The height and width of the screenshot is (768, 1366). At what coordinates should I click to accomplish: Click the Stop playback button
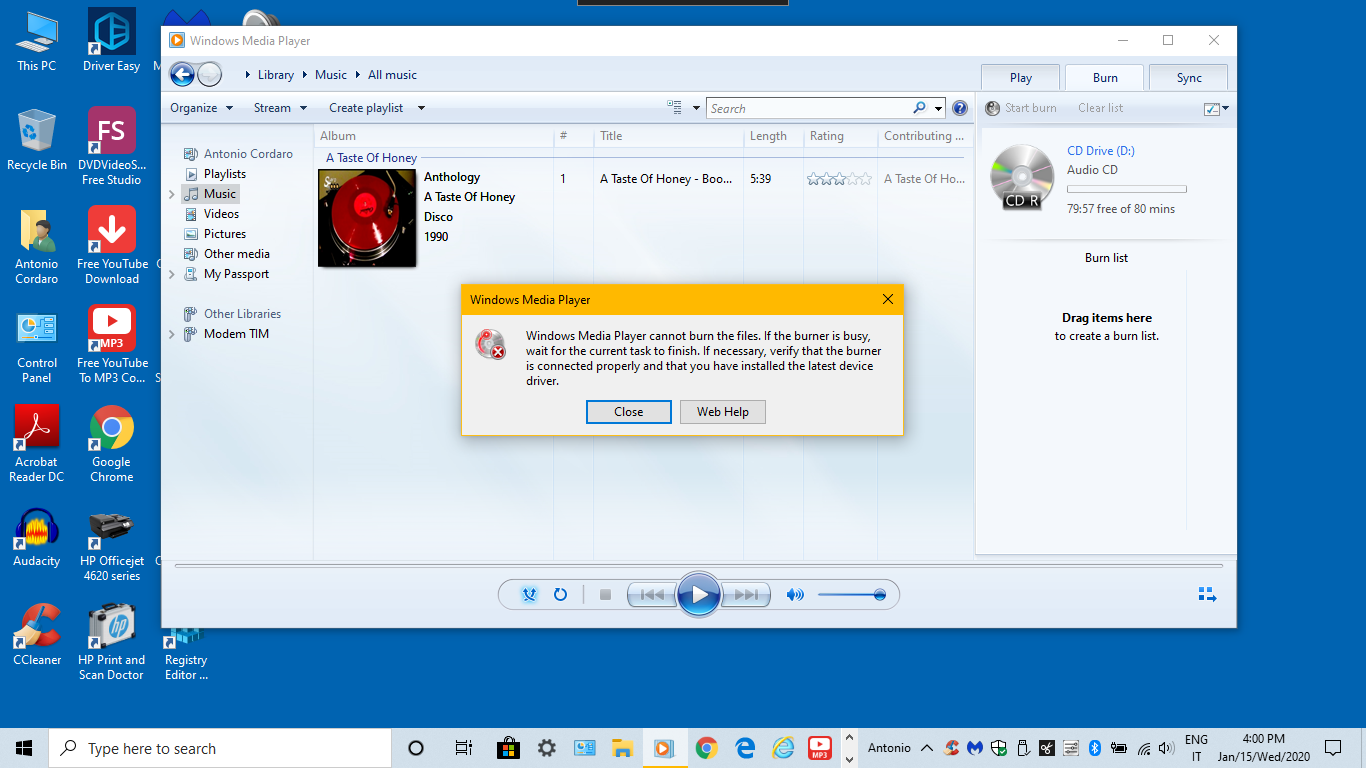click(605, 594)
